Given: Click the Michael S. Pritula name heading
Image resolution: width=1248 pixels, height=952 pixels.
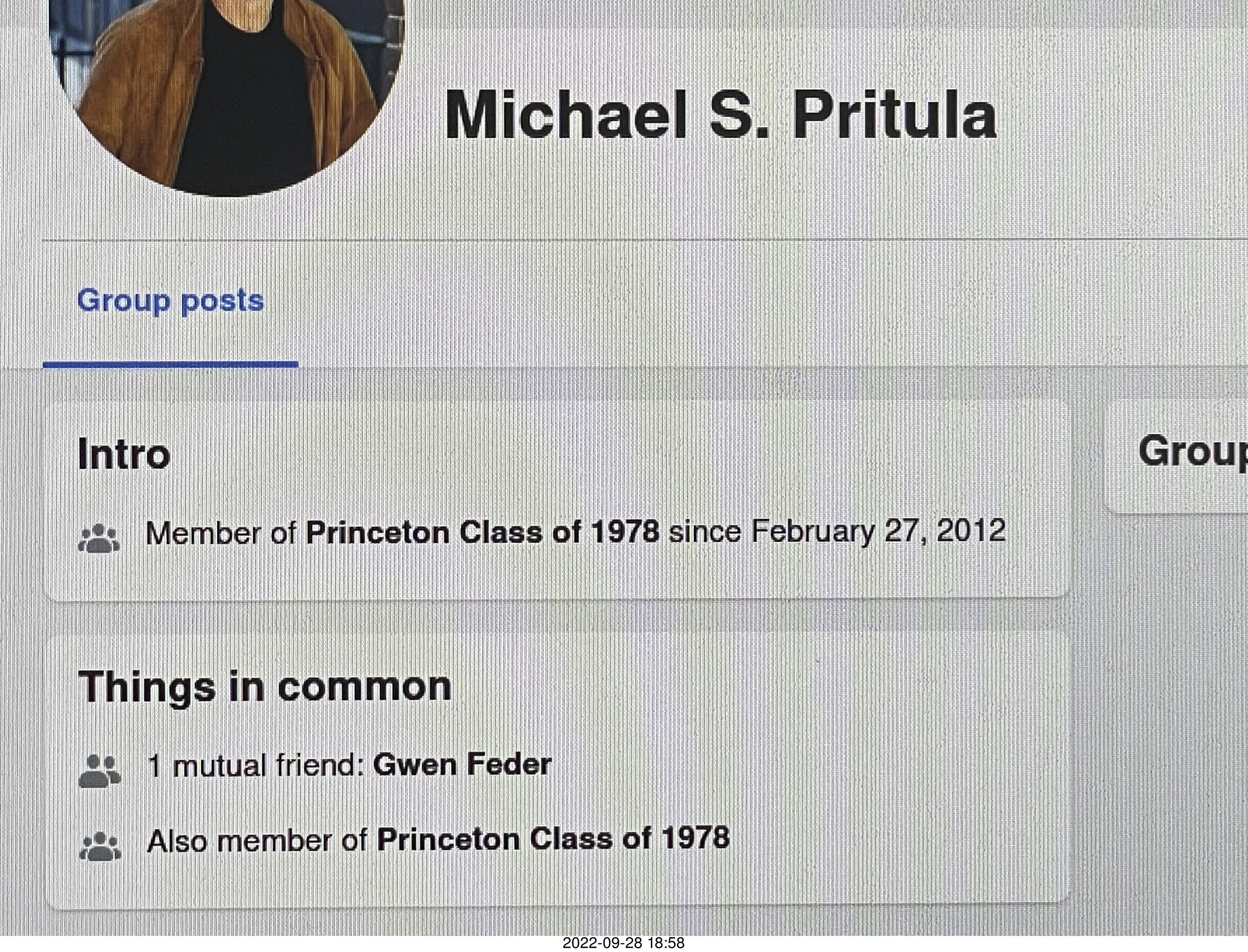Looking at the screenshot, I should [721, 115].
